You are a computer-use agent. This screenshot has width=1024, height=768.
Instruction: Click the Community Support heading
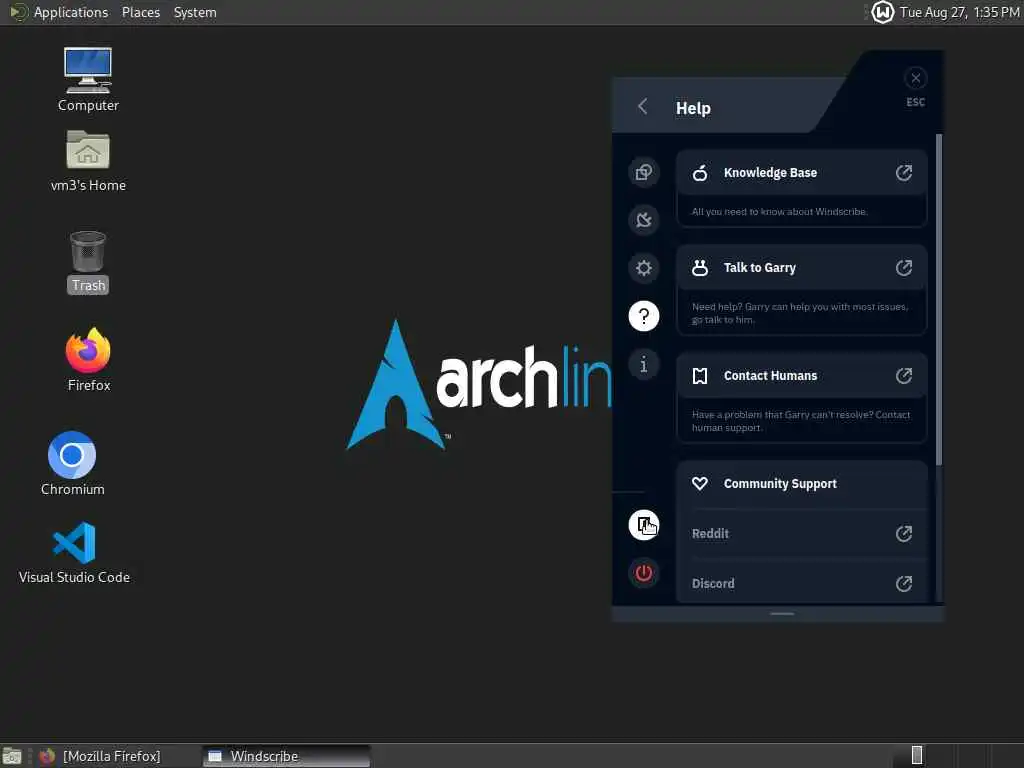click(x=780, y=483)
